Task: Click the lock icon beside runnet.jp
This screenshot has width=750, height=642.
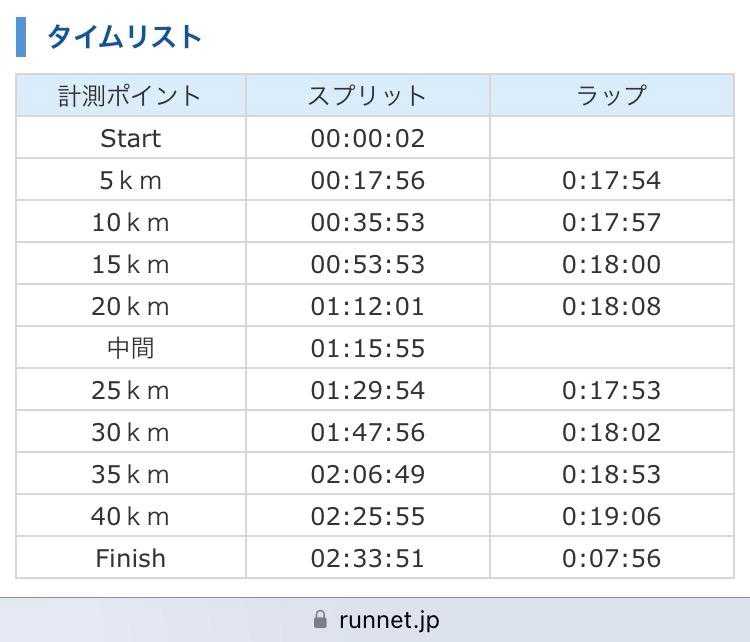Action: pyautogui.click(x=320, y=620)
